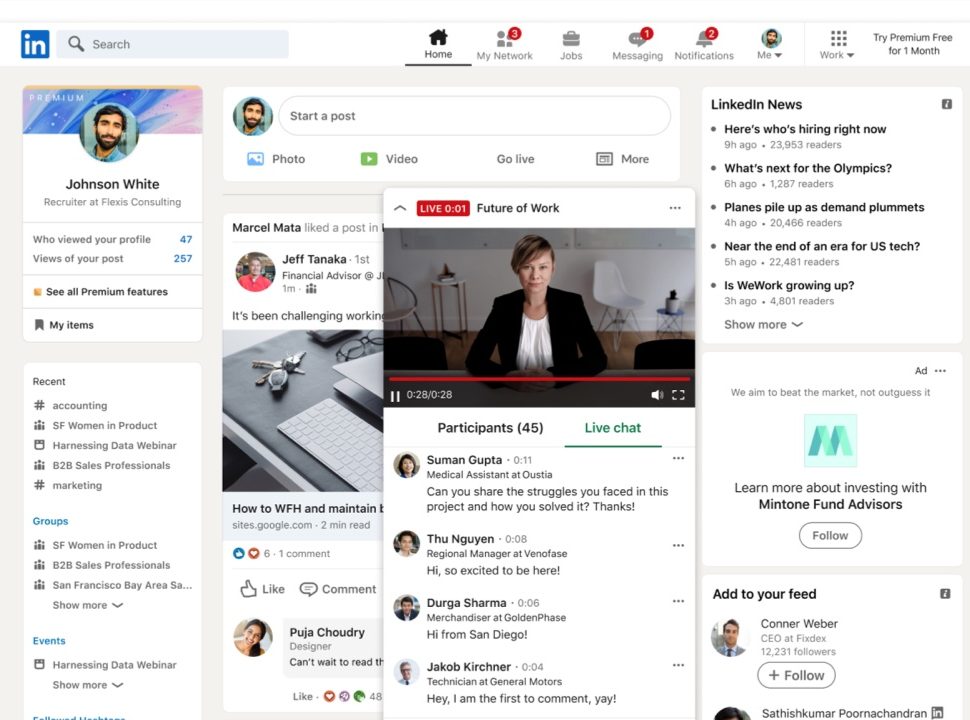Open Johnson White's profile name
970x720 pixels.
[113, 184]
